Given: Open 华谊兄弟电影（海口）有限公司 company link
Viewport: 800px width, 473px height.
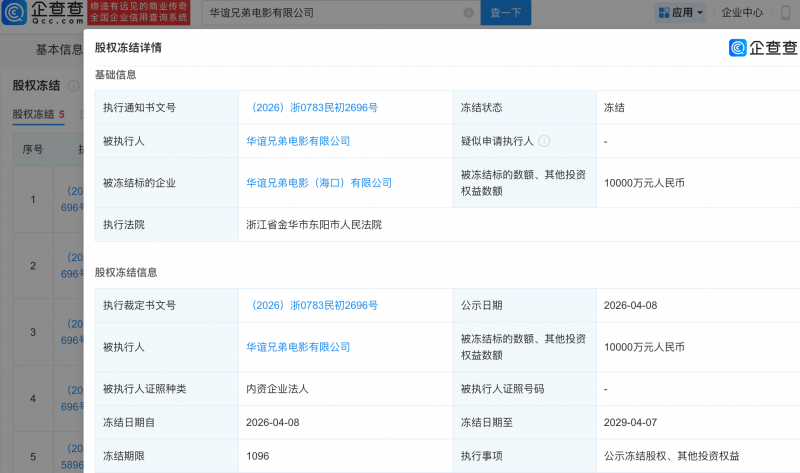Looking at the screenshot, I should point(319,183).
